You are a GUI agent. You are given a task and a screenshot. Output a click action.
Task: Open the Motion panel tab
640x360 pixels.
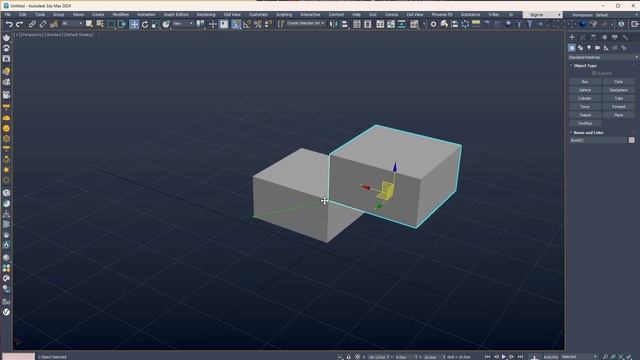[604, 37]
